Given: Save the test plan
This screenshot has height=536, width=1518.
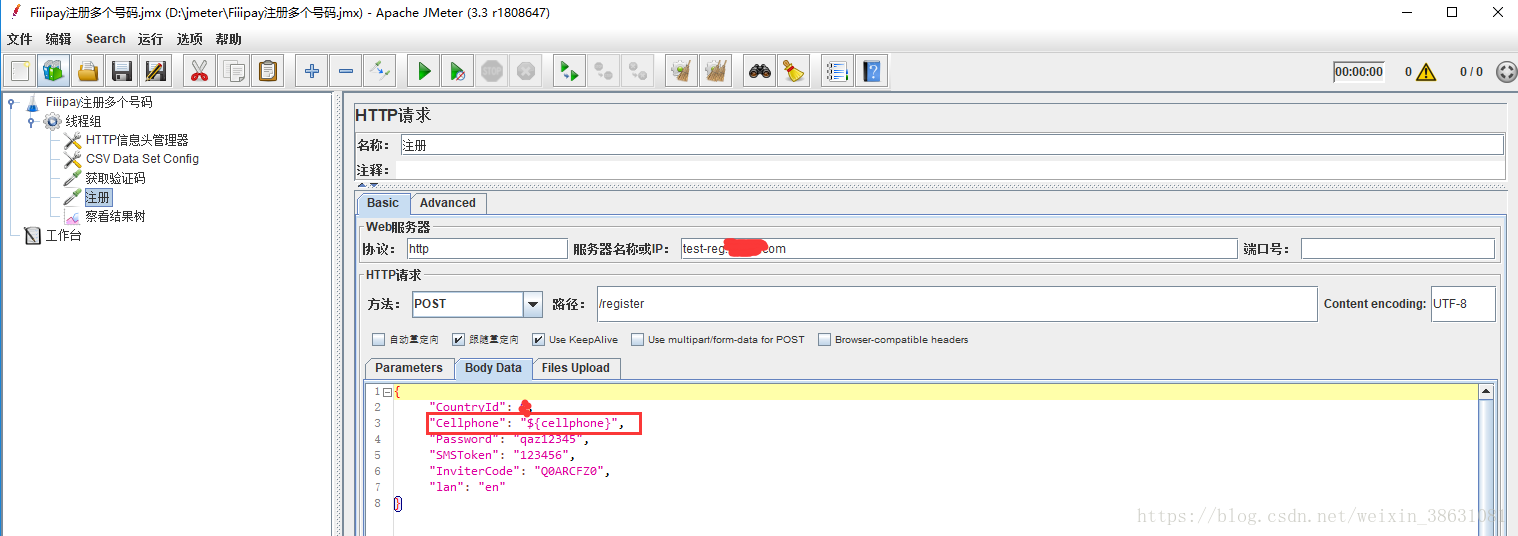Looking at the screenshot, I should tap(122, 71).
